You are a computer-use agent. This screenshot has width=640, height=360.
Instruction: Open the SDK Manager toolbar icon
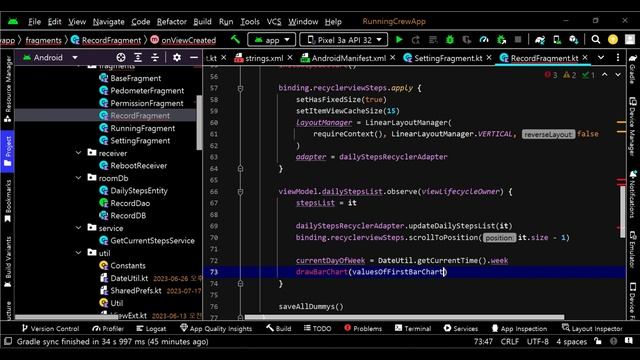(574, 40)
